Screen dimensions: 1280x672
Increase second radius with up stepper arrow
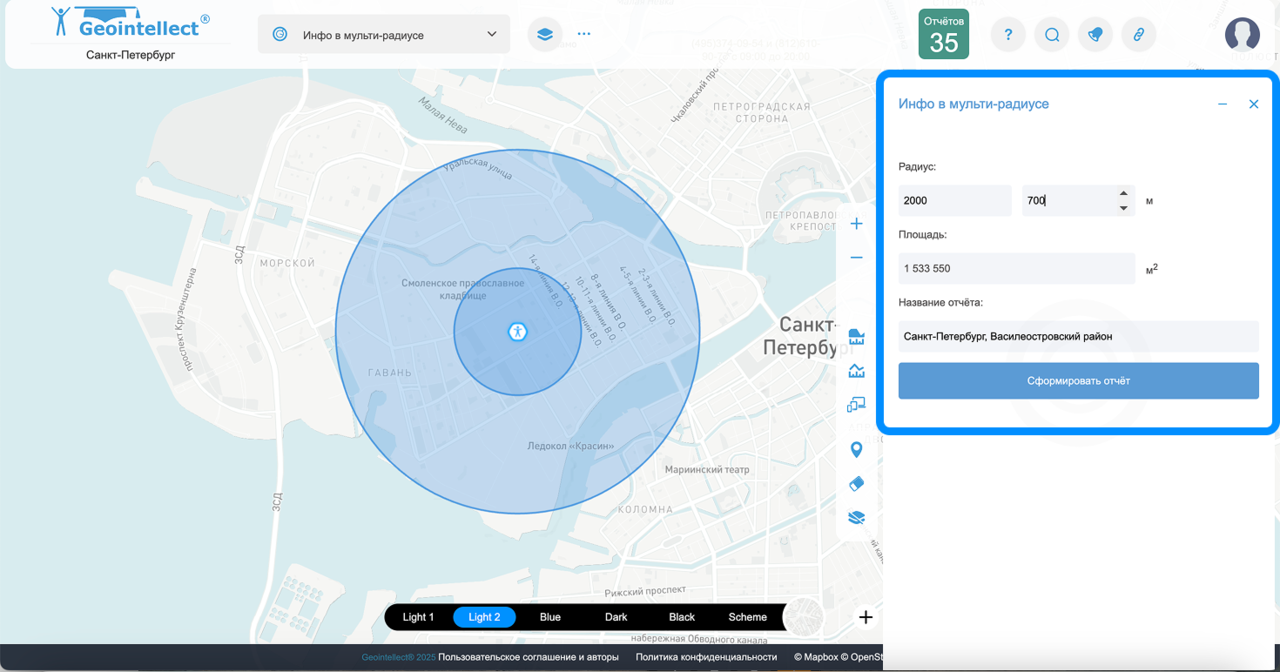point(1124,194)
